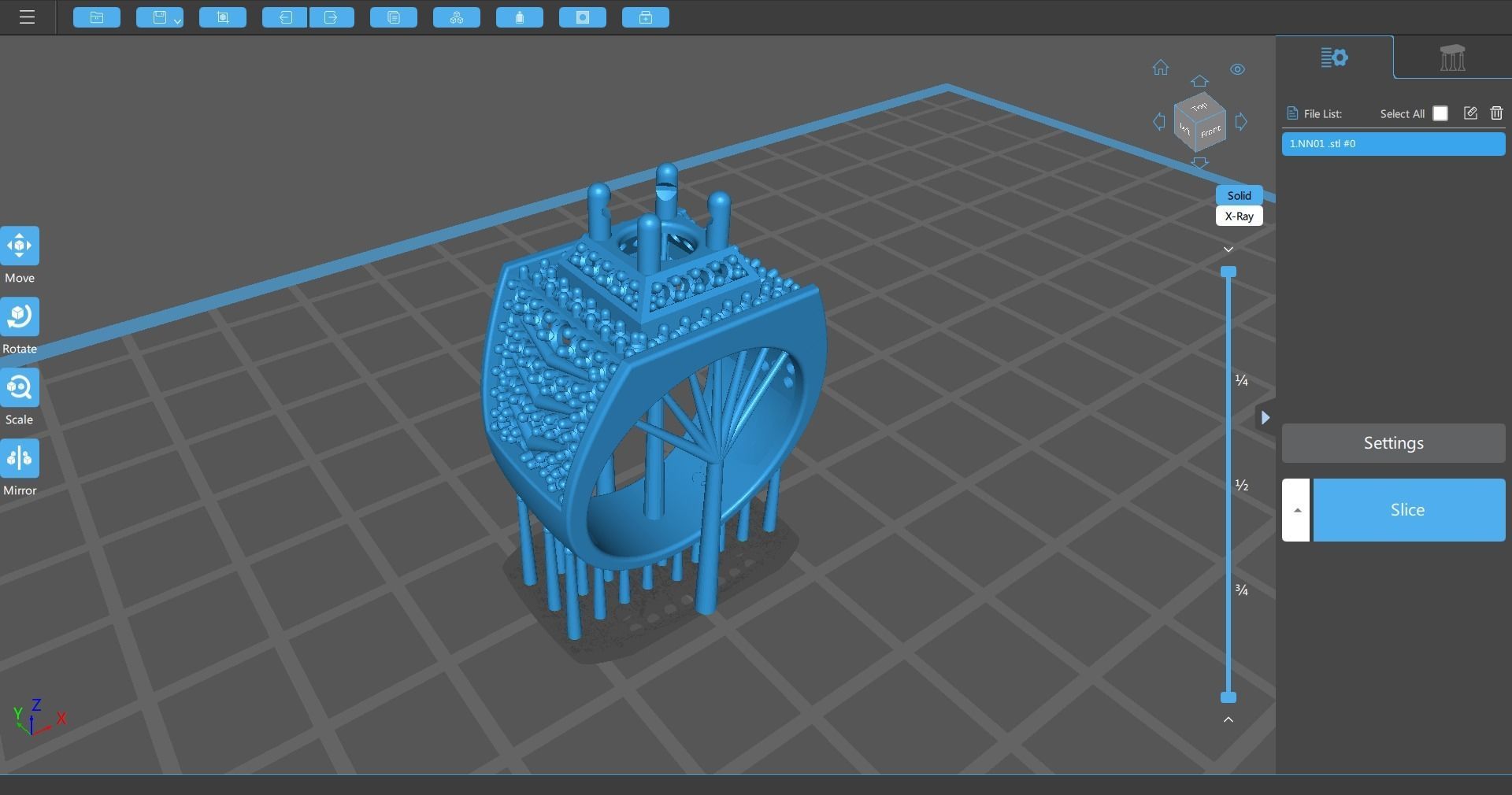Click the copy/clone model toolbar icon
This screenshot has height=795, width=1512.
(394, 17)
